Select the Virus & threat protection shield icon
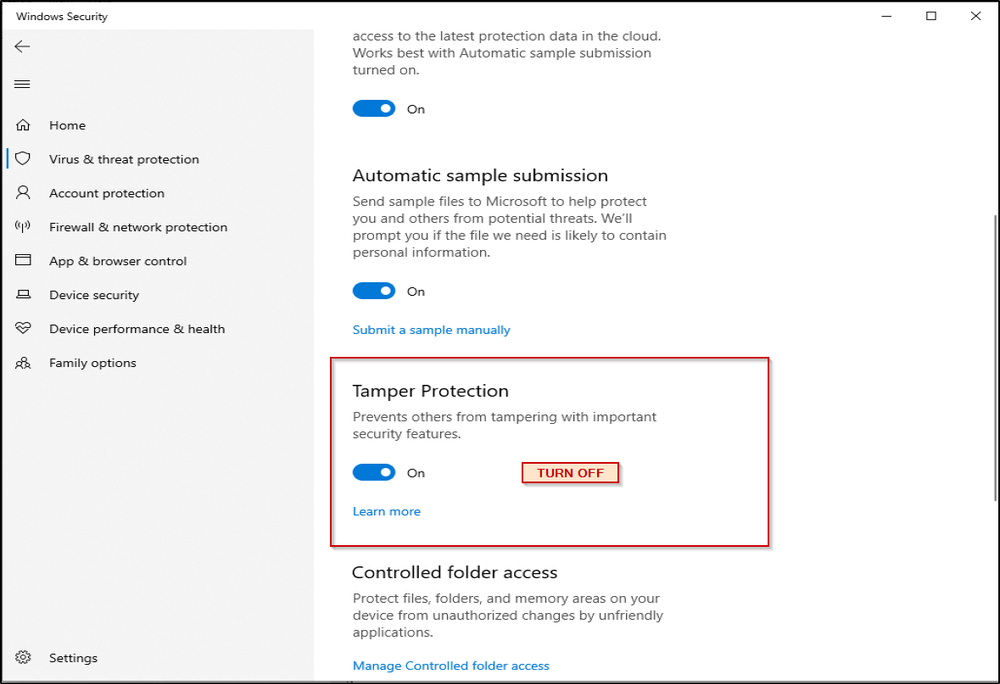 tap(22, 159)
